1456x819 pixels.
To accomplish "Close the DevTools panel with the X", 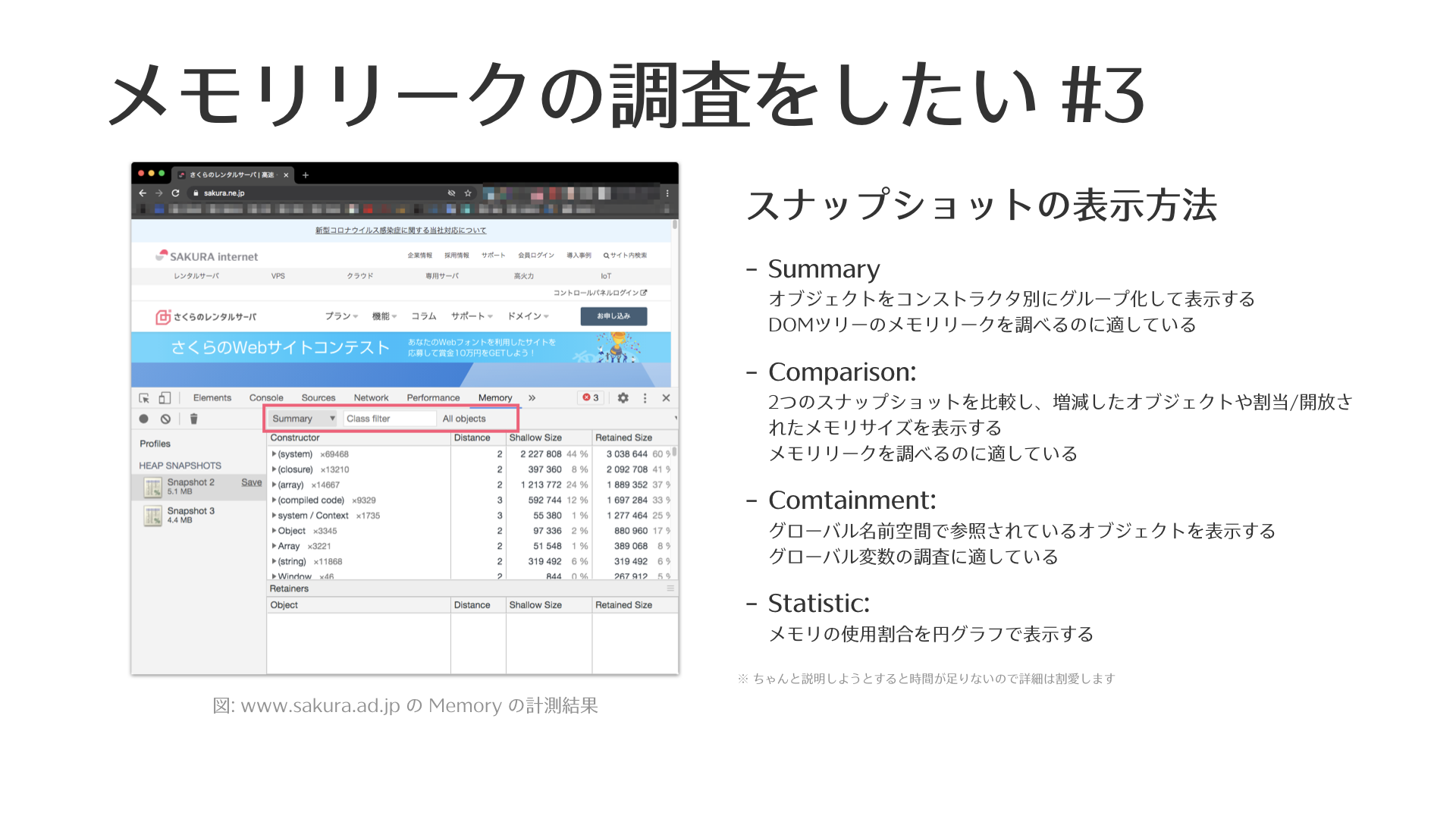I will 666,398.
